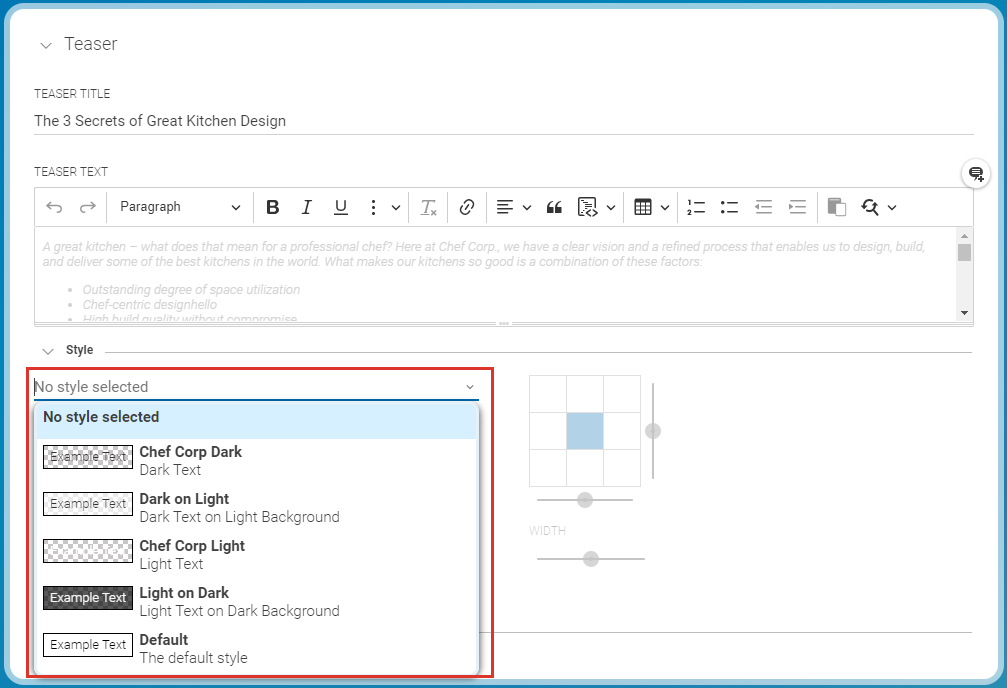
Task: Click the insert link icon
Action: pos(467,207)
